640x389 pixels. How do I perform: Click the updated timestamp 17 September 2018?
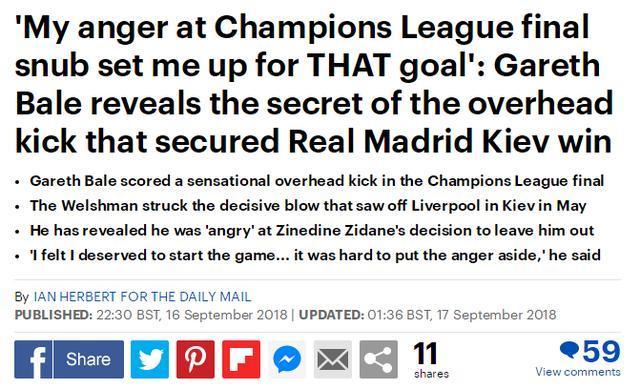pos(496,315)
